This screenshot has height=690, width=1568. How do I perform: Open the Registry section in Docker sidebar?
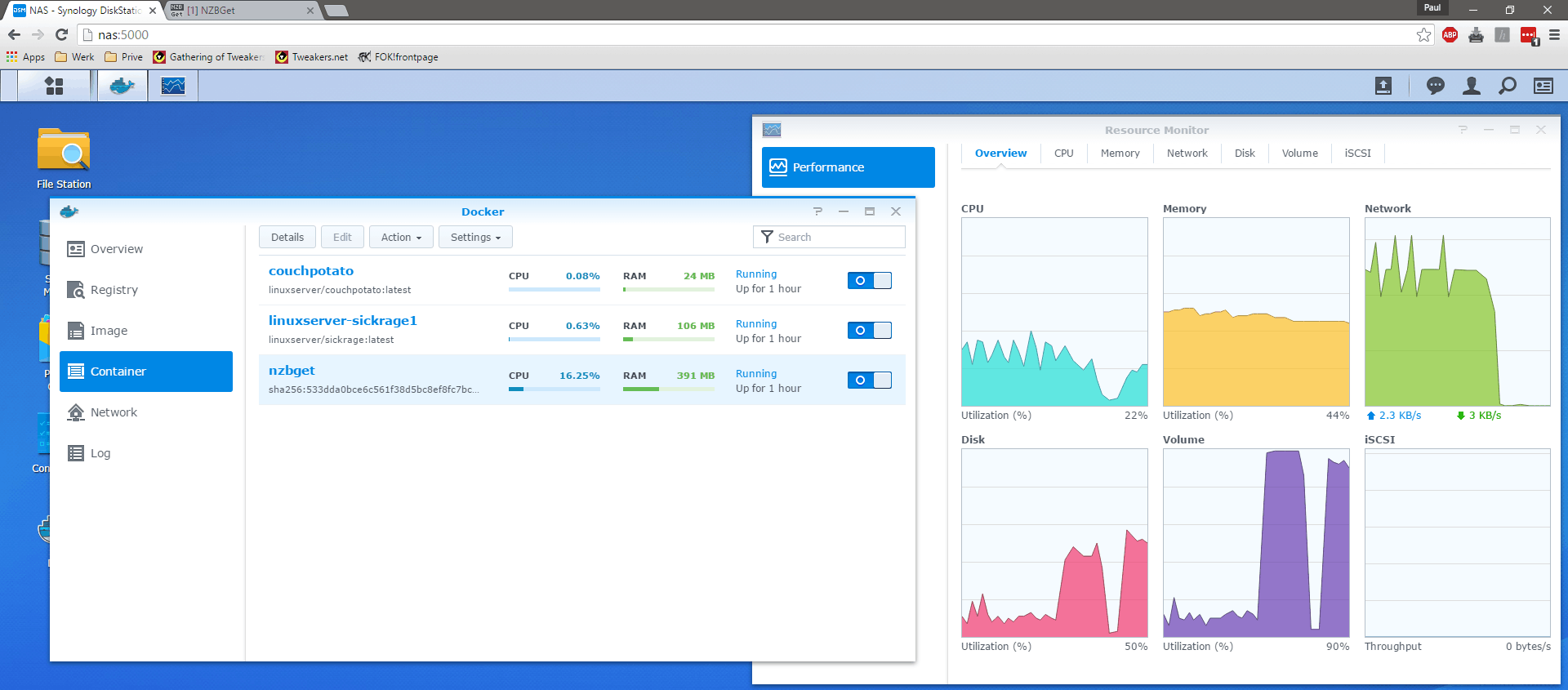point(146,290)
